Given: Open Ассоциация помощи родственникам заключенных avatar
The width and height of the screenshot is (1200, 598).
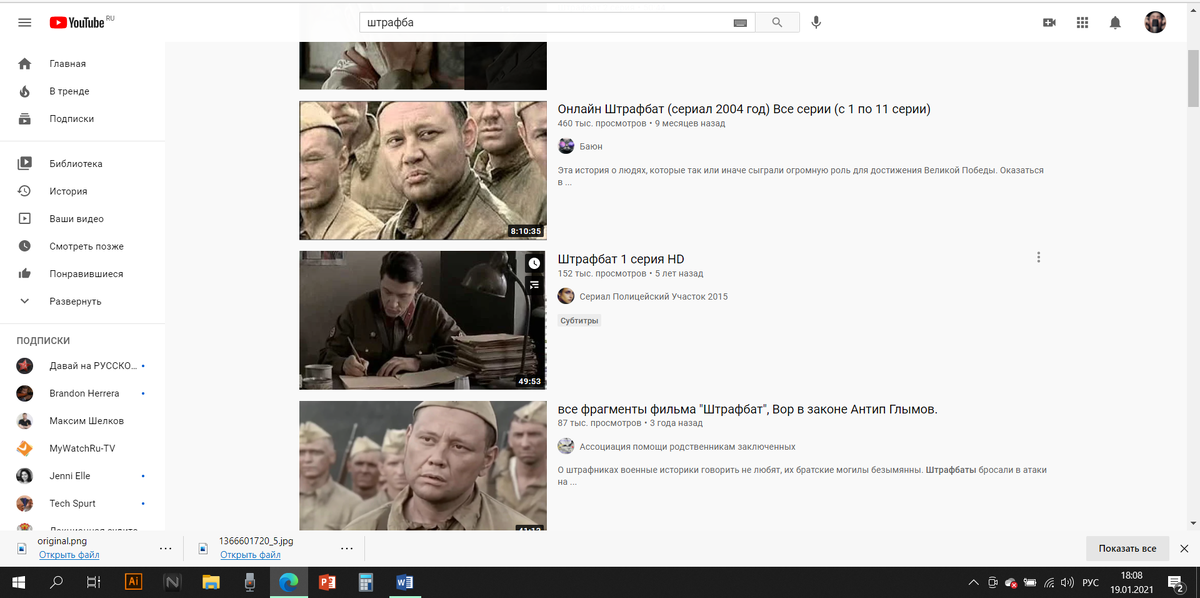Looking at the screenshot, I should click(566, 446).
